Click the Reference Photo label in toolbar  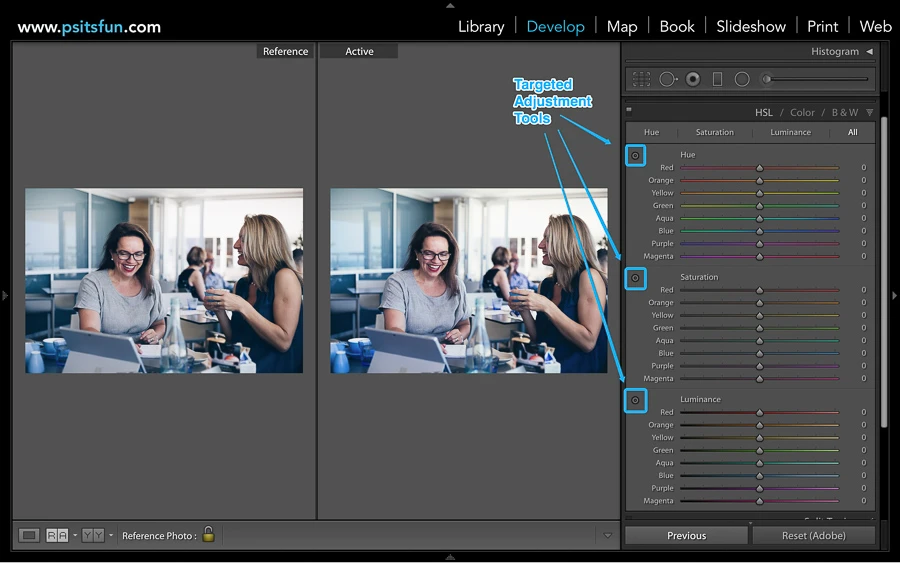(x=159, y=535)
